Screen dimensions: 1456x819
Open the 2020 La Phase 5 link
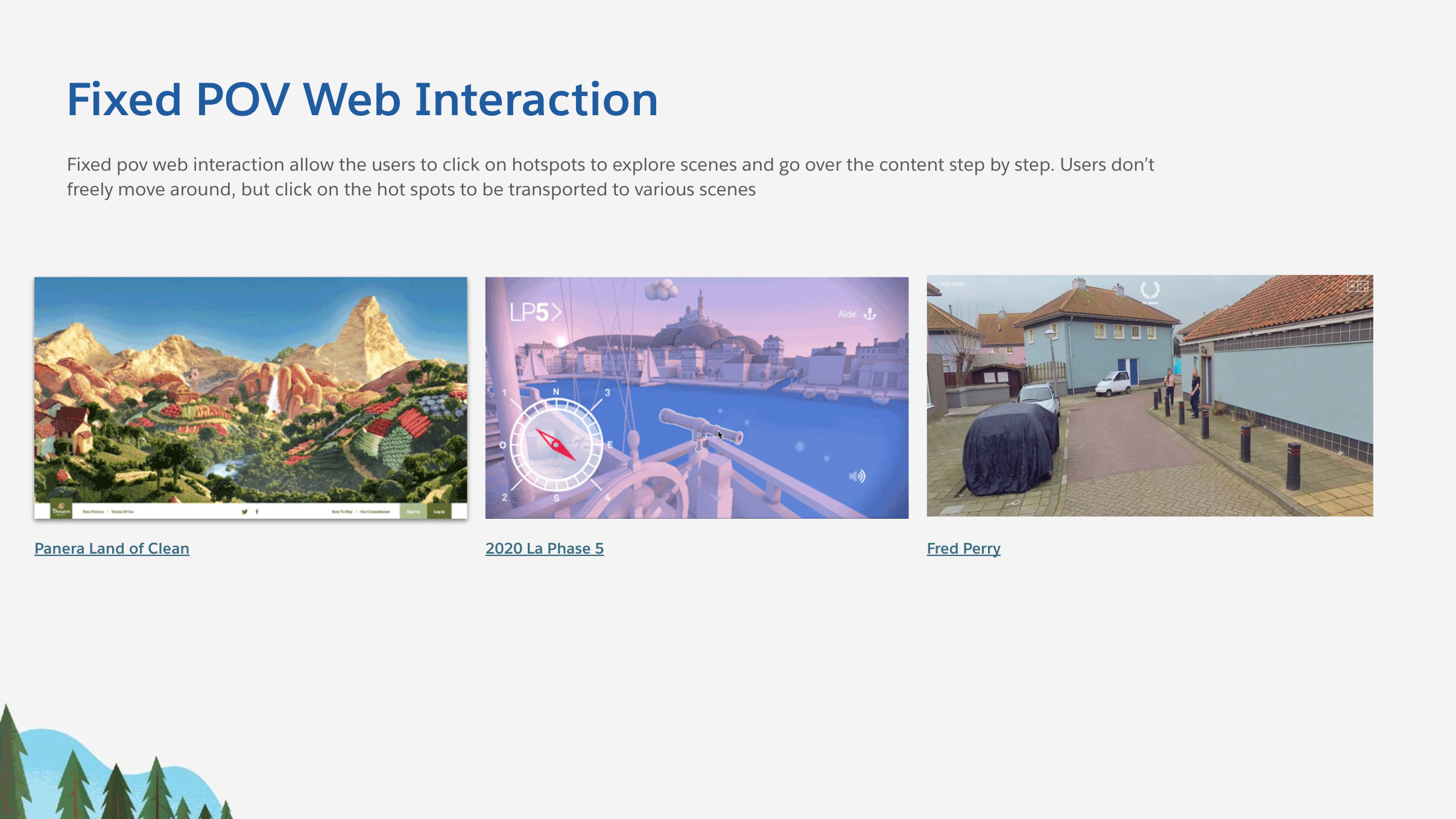(545, 548)
